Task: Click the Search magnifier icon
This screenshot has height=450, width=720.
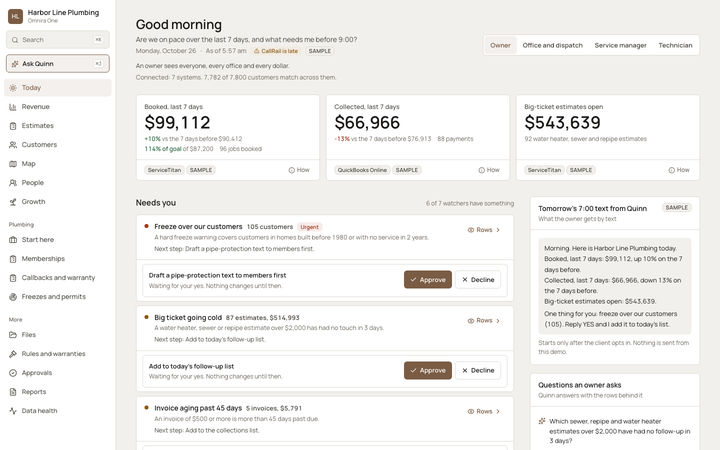Action: pos(15,40)
